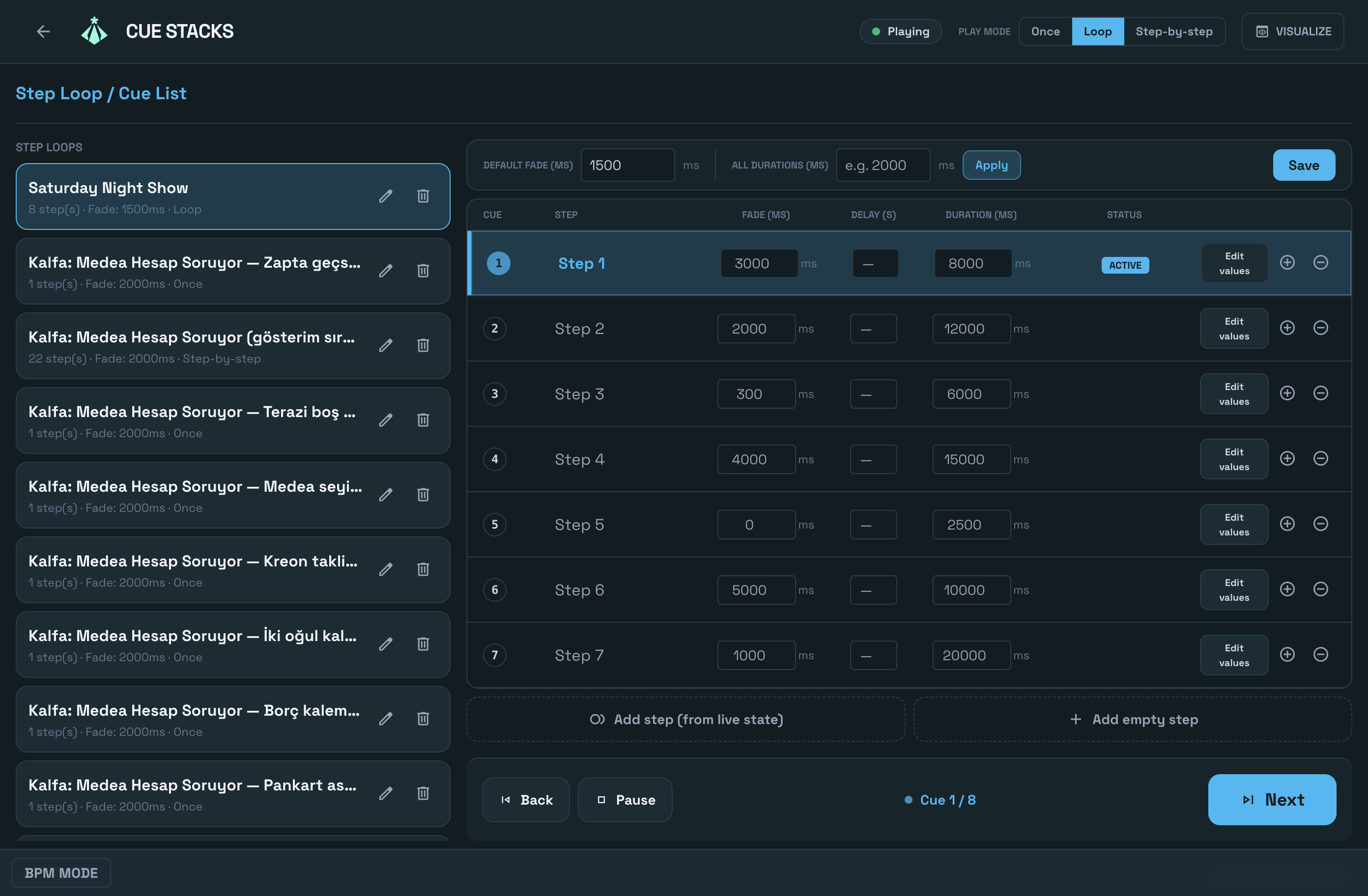Edit the Zapta geçs... step loop
The height and width of the screenshot is (896, 1368).
click(386, 271)
